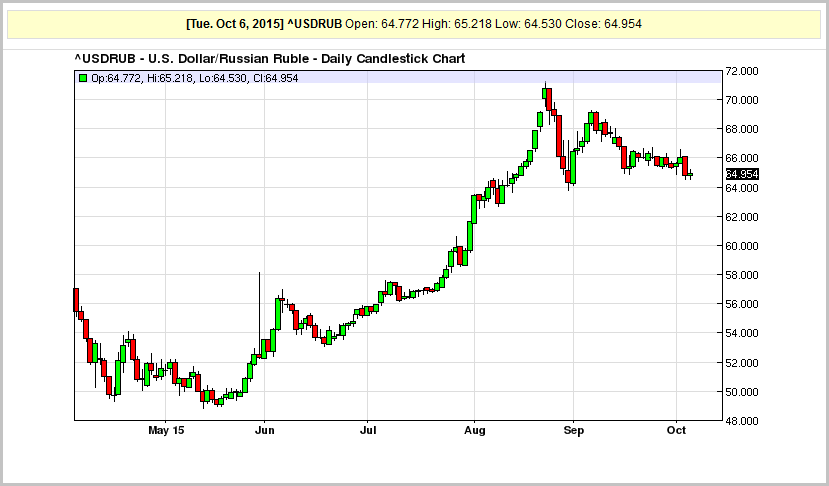
Task: Click the 66.000 y-axis label
Action: tap(743, 158)
